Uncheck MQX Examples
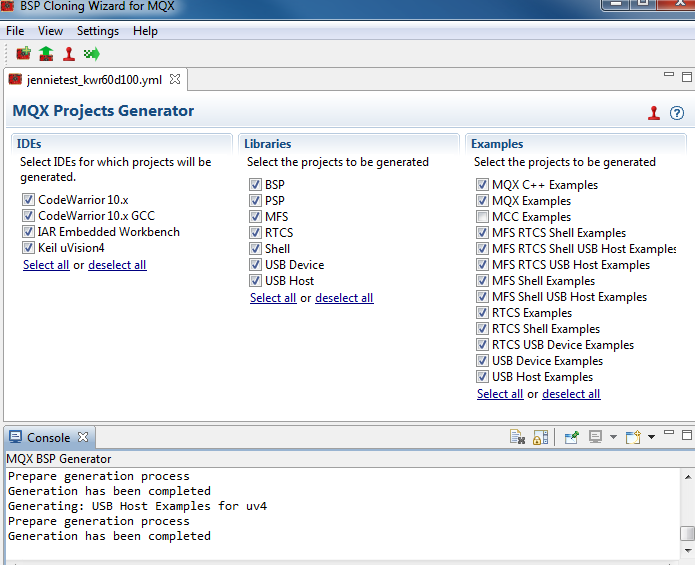The image size is (697, 567). tap(482, 200)
